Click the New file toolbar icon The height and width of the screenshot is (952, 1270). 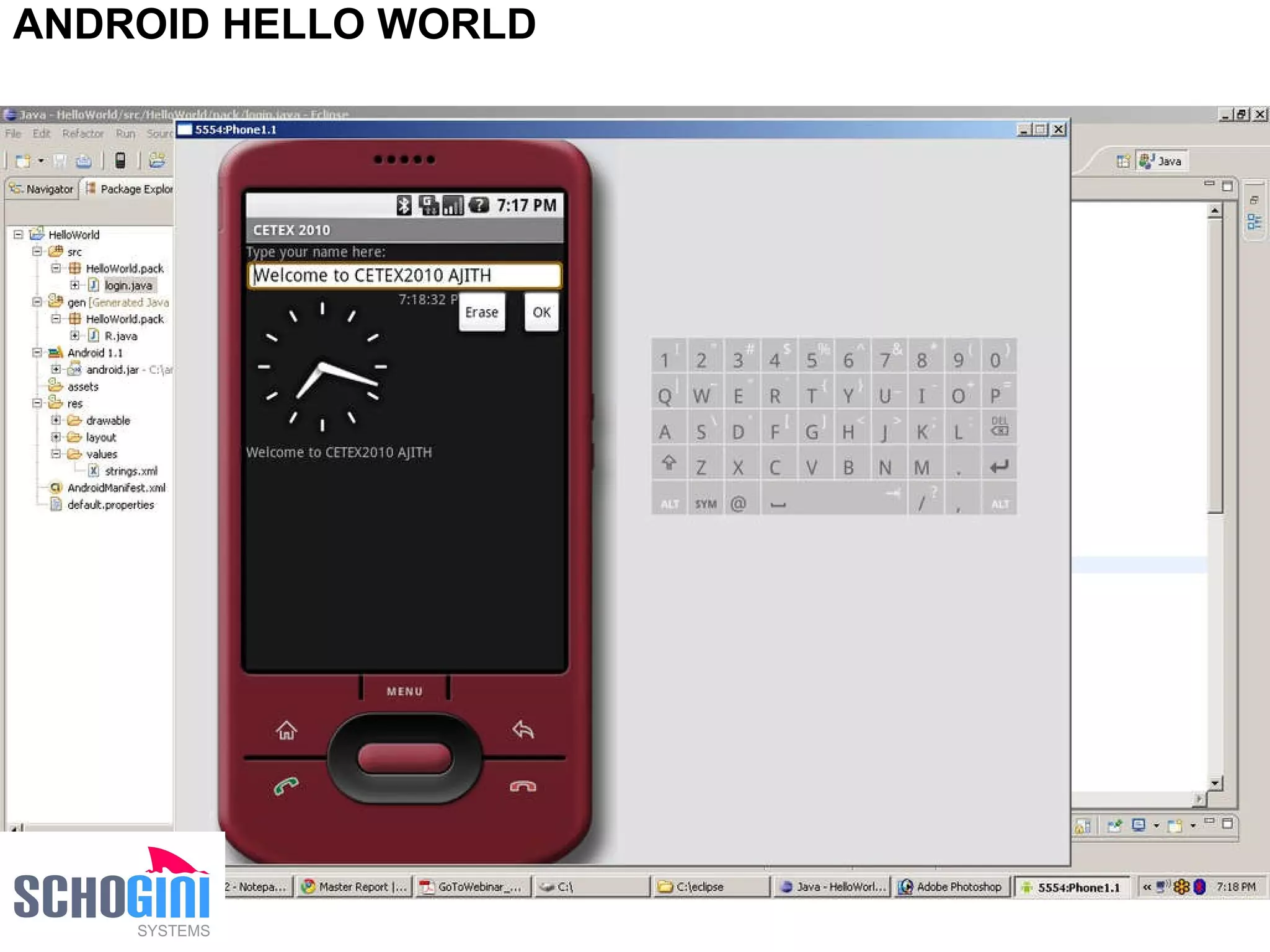point(23,161)
